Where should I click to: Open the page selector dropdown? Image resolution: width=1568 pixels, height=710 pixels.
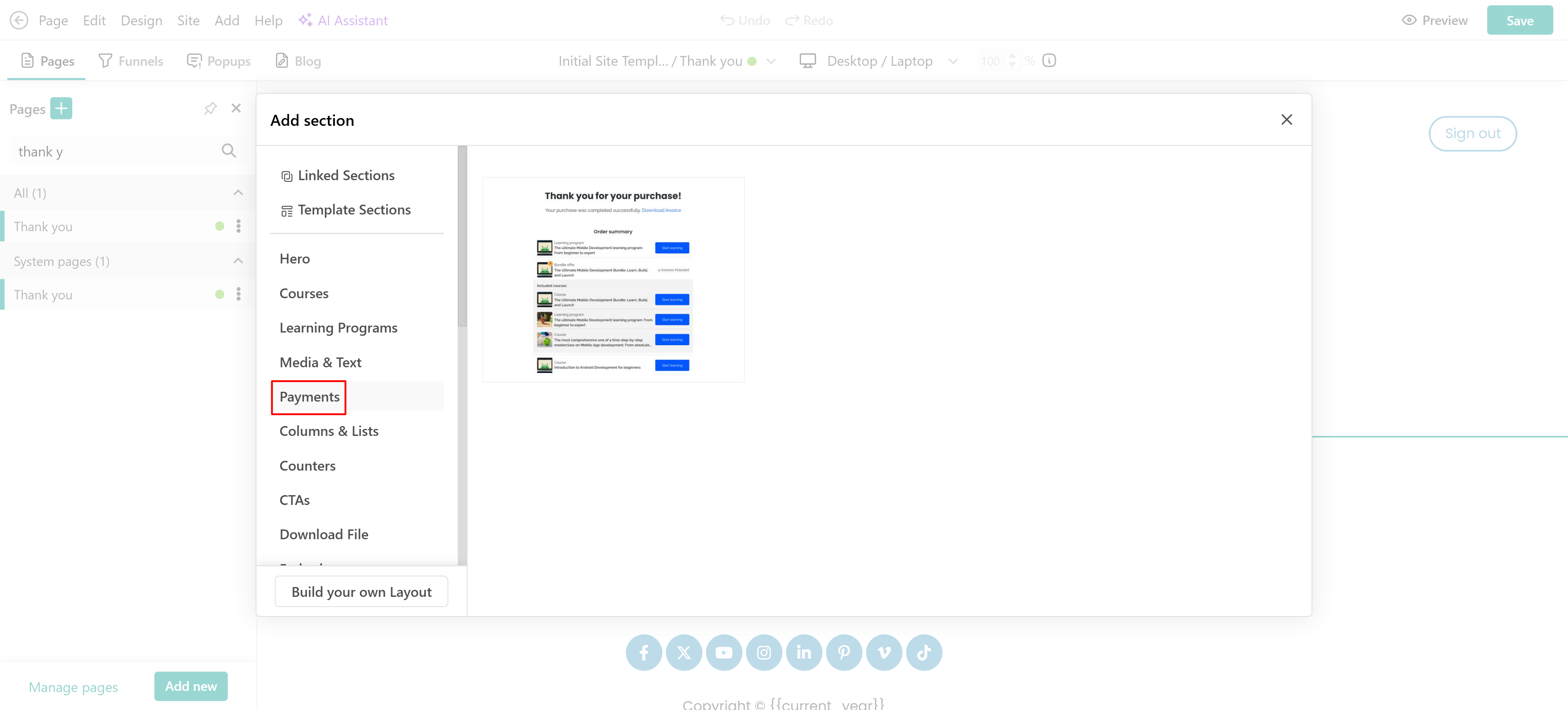[x=771, y=61]
